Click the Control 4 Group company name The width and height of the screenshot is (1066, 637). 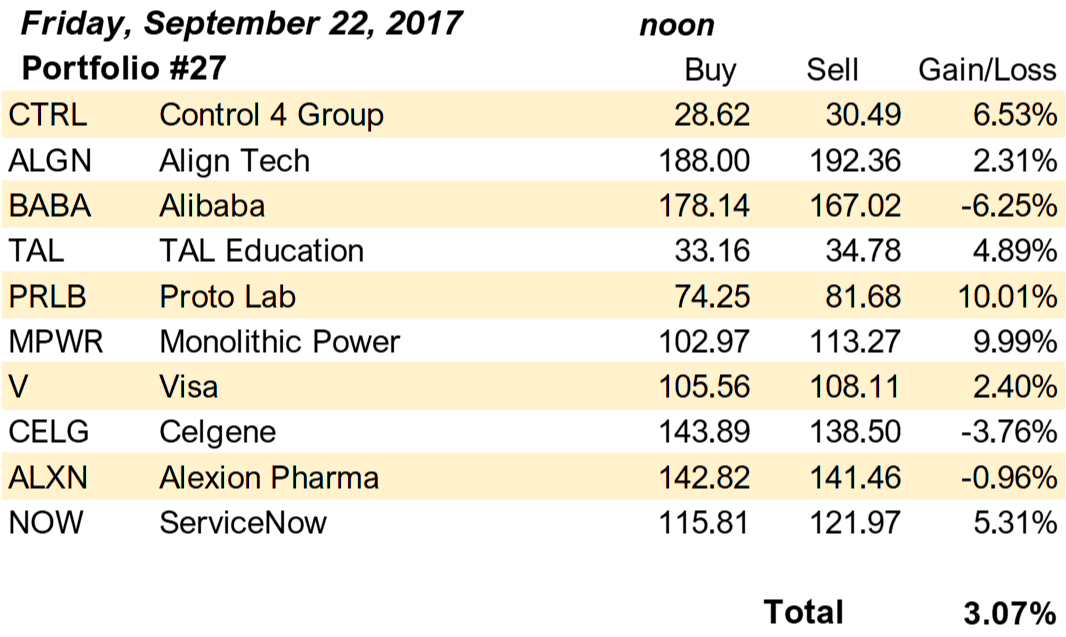271,115
